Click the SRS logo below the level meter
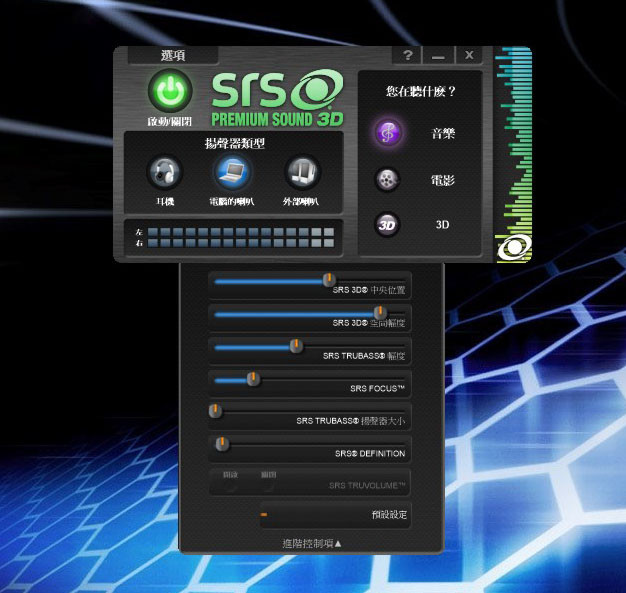Viewport: 626px width, 593px height. [x=514, y=248]
